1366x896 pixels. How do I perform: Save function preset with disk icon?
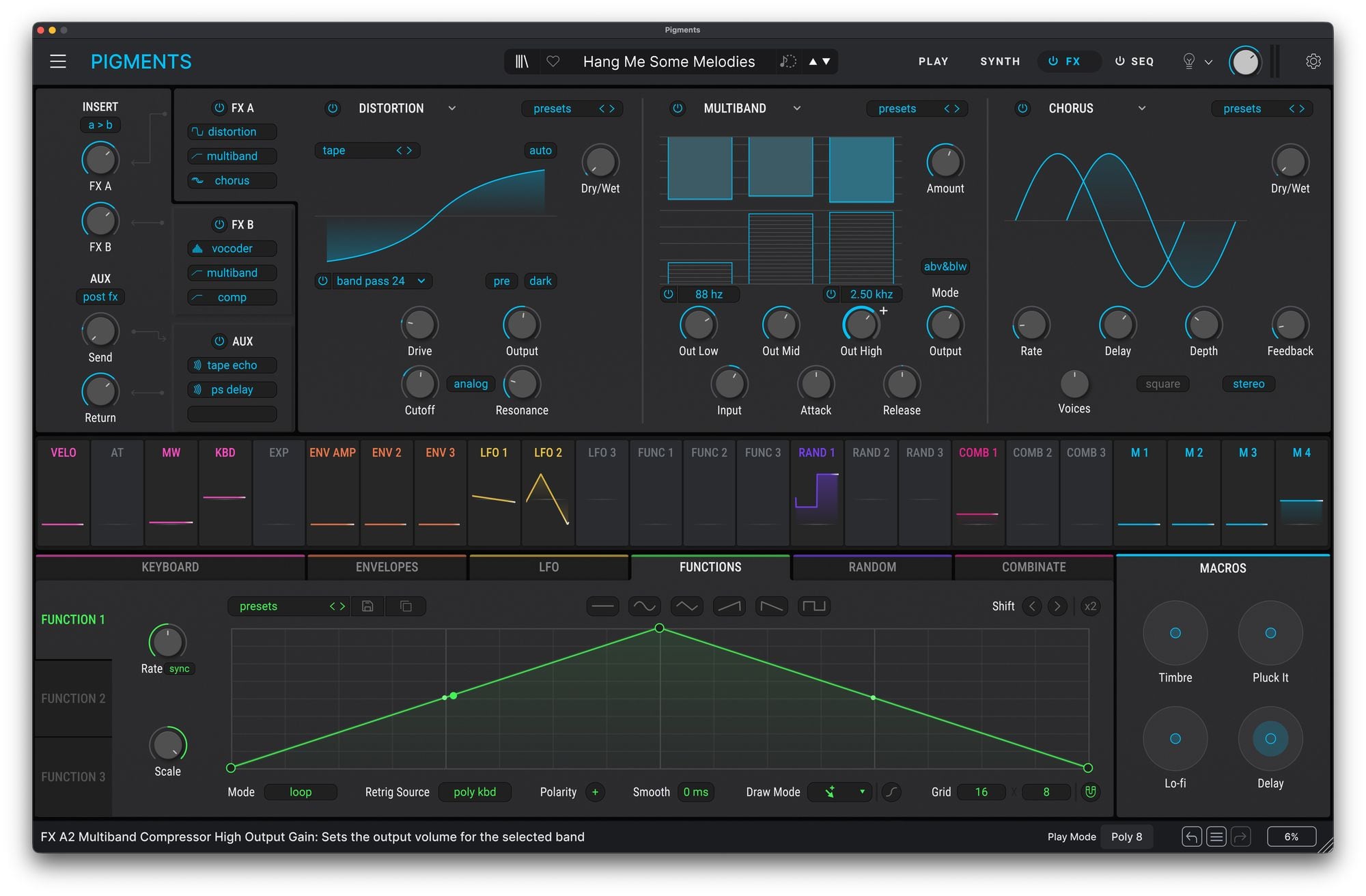coord(367,606)
